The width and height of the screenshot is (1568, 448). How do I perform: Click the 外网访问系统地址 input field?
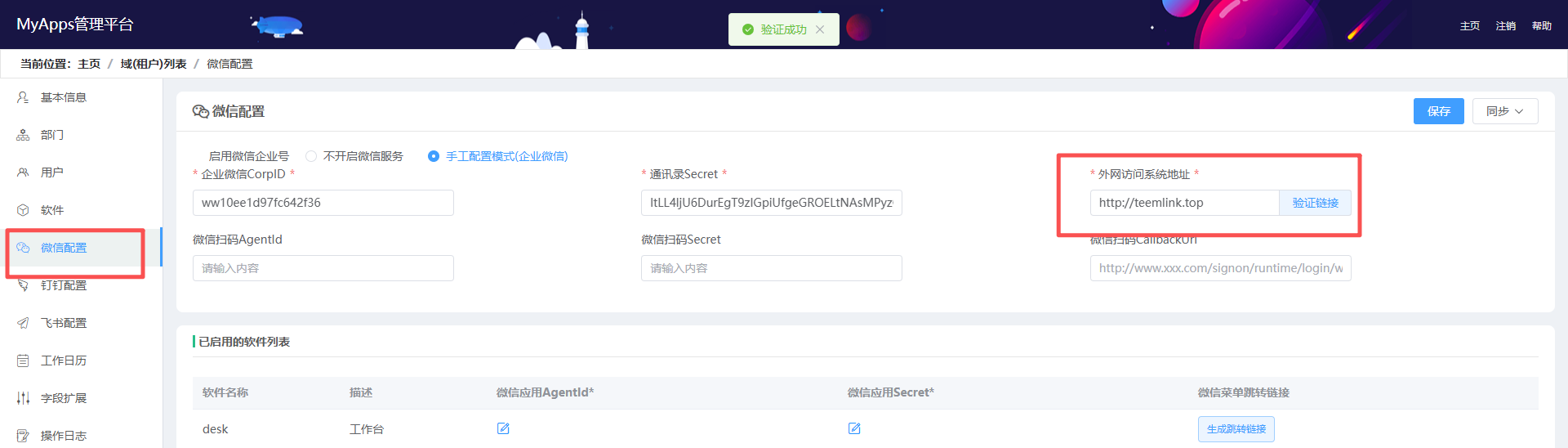click(x=1184, y=203)
